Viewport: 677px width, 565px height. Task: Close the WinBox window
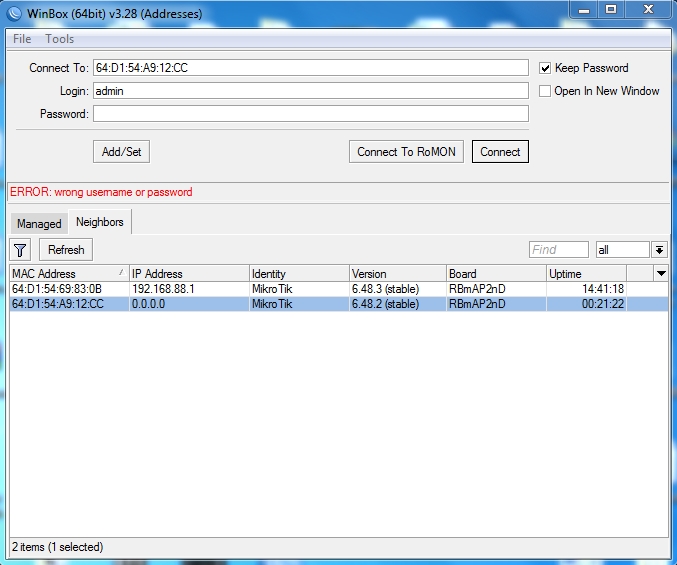[648, 9]
